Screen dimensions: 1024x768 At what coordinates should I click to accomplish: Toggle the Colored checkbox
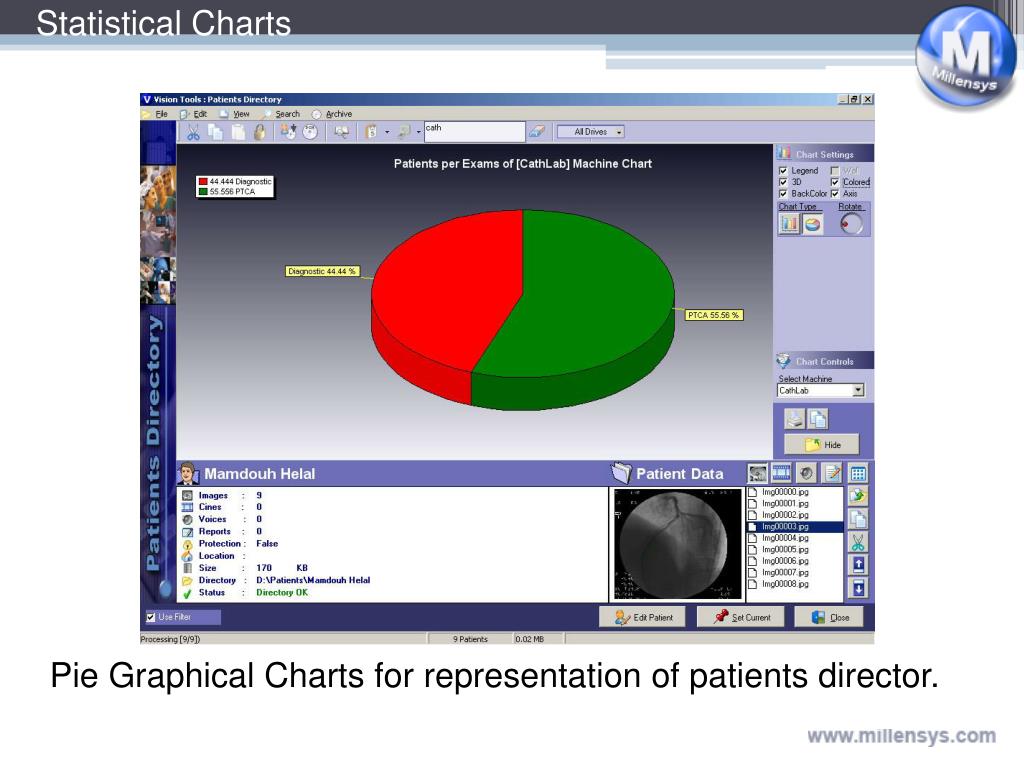point(835,182)
